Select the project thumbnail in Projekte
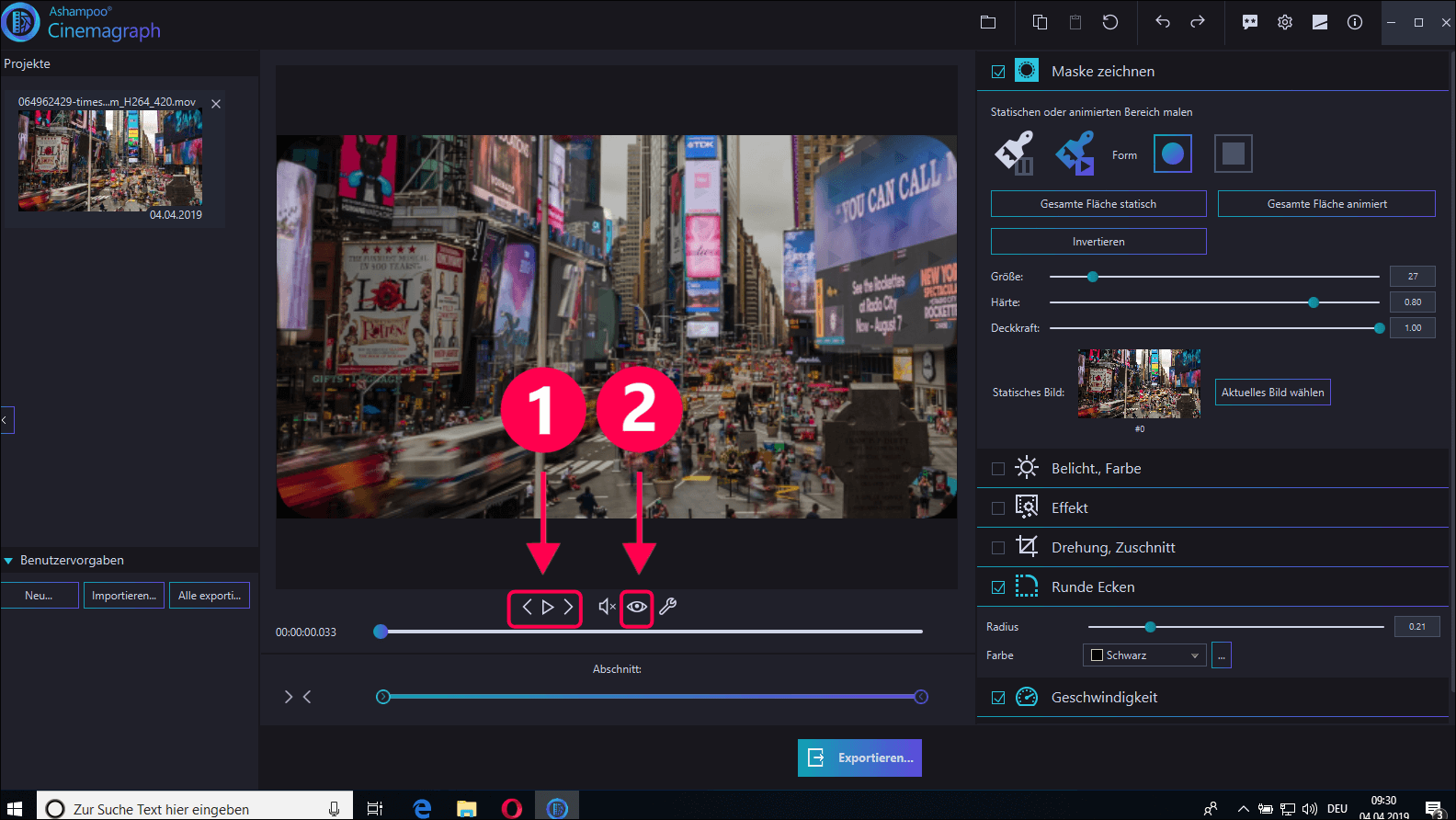1456x820 pixels. (x=110, y=161)
